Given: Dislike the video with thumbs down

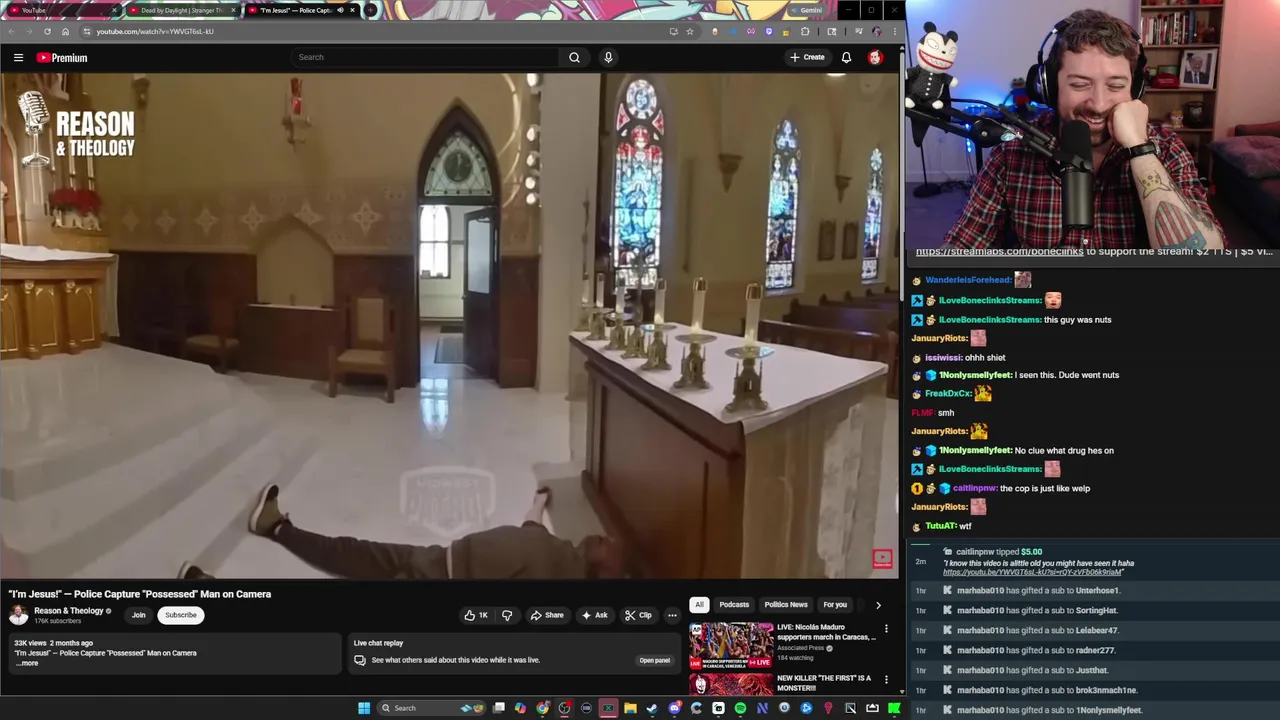Looking at the screenshot, I should (507, 615).
